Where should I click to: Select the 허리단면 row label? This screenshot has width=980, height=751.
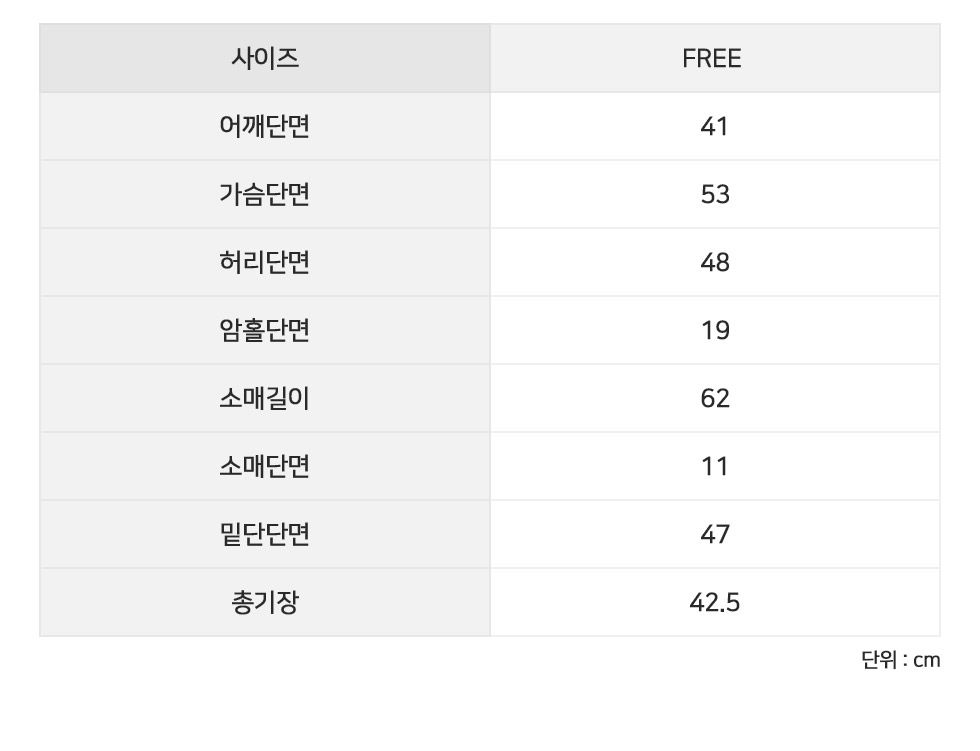click(264, 262)
